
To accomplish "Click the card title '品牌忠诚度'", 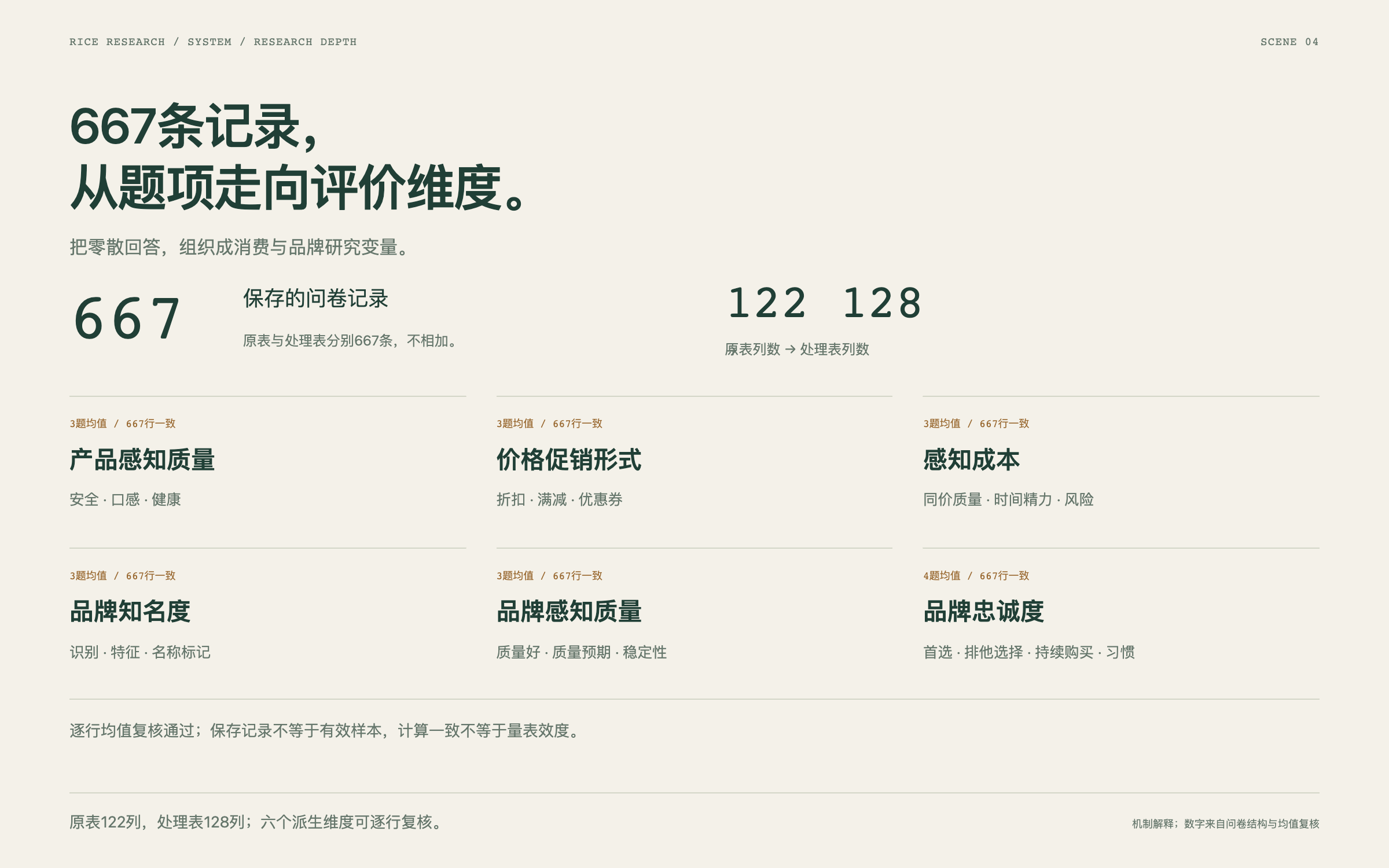I will coord(983,611).
